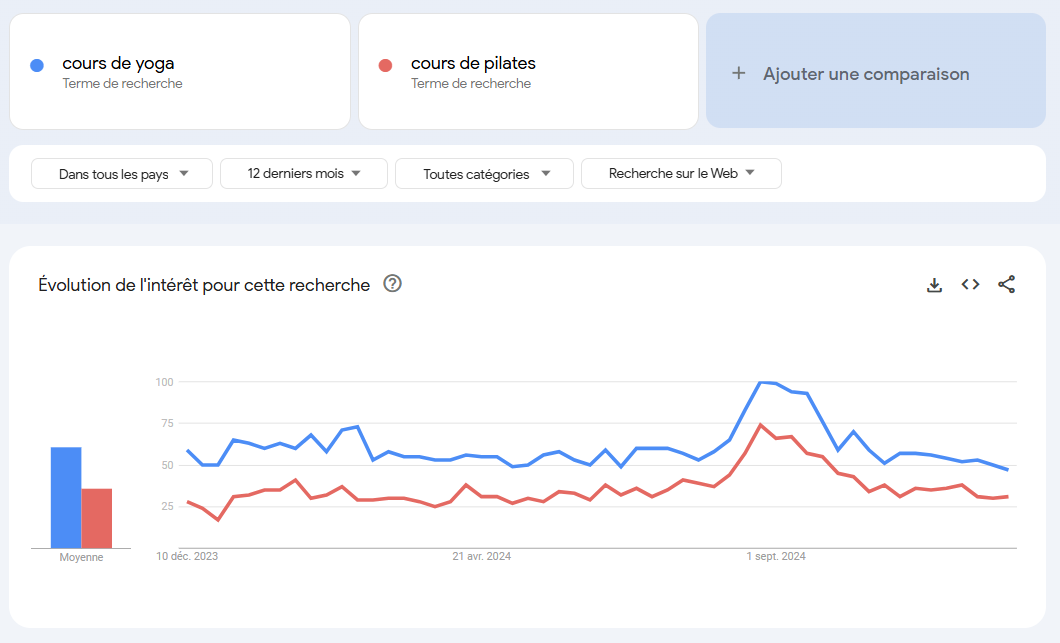Open the "Toutes catégories" dropdown
Screen dimensions: 1060x643
pyautogui.click(x=485, y=174)
